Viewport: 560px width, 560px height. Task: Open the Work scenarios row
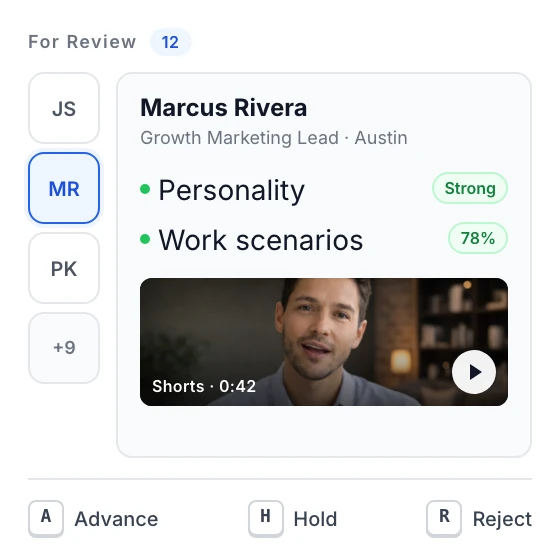[x=324, y=239]
